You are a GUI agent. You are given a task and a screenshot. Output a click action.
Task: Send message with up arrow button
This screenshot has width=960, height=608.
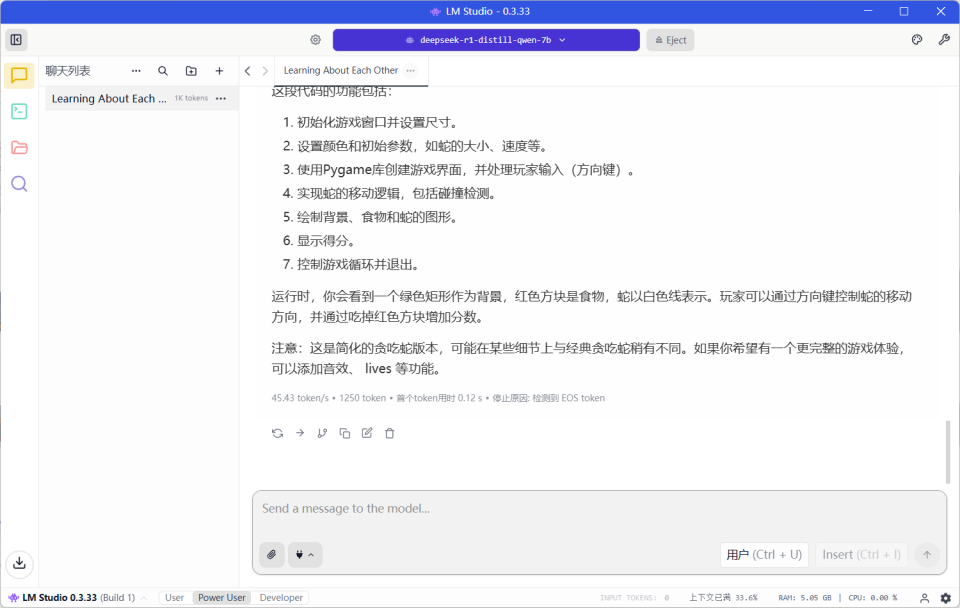[927, 555]
